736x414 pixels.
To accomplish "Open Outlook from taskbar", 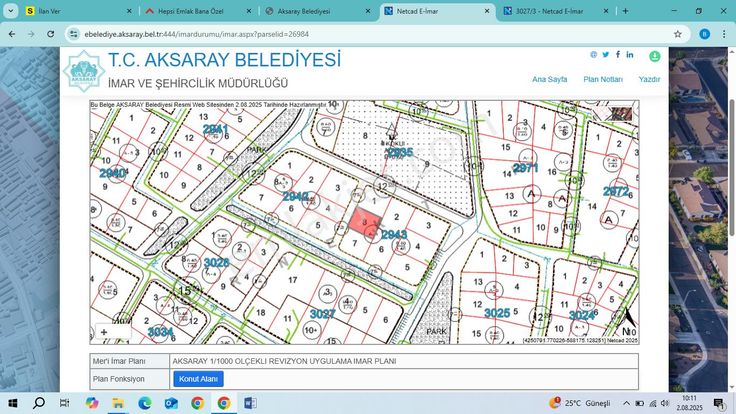I will (x=171, y=403).
